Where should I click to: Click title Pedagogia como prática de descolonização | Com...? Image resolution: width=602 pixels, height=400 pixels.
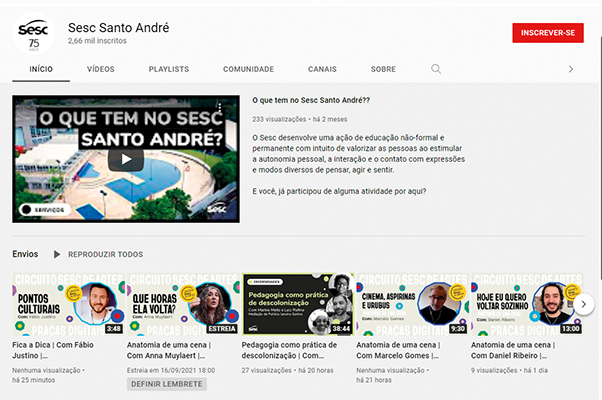coord(289,350)
